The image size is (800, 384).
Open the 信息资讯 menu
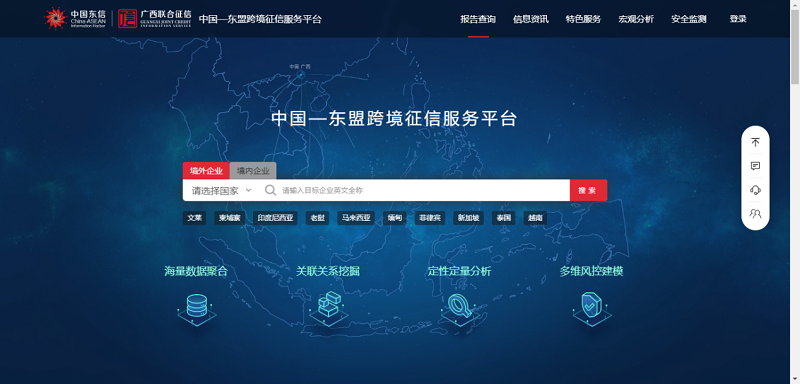531,19
